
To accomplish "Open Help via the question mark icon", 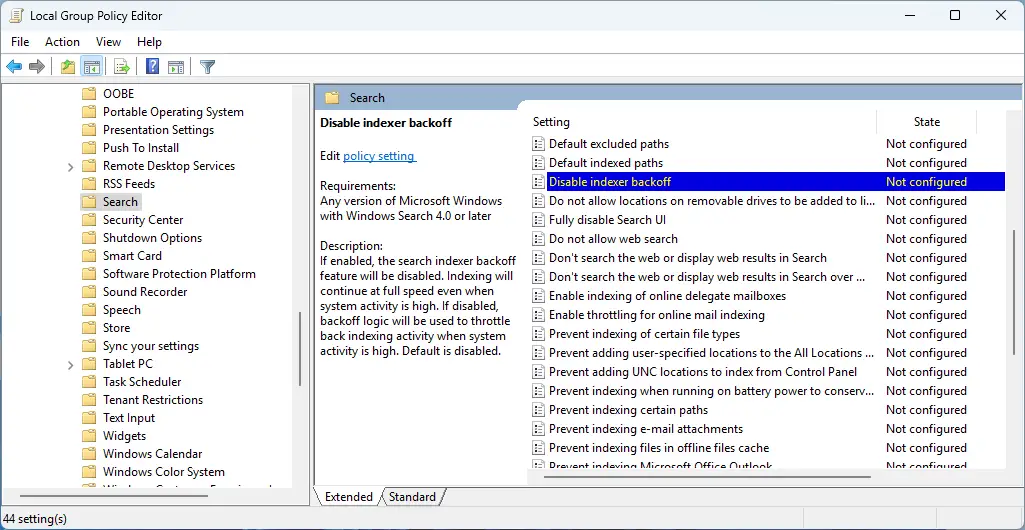I will click(152, 66).
